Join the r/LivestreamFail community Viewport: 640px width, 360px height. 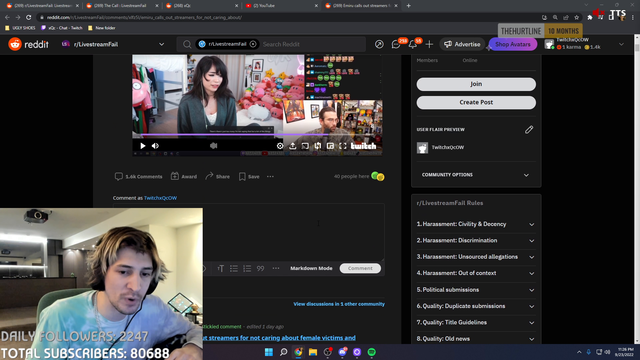click(476, 84)
